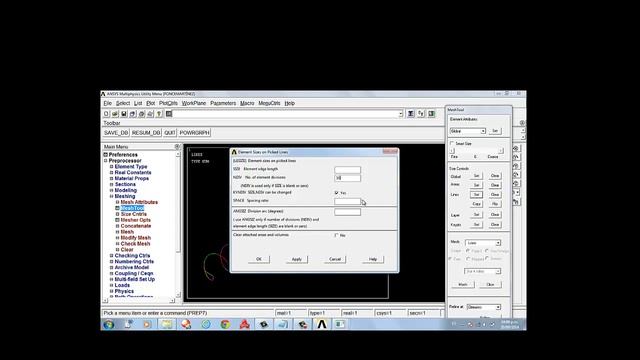Click the QUIT toolbar button
The height and width of the screenshot is (360, 640).
coord(170,133)
